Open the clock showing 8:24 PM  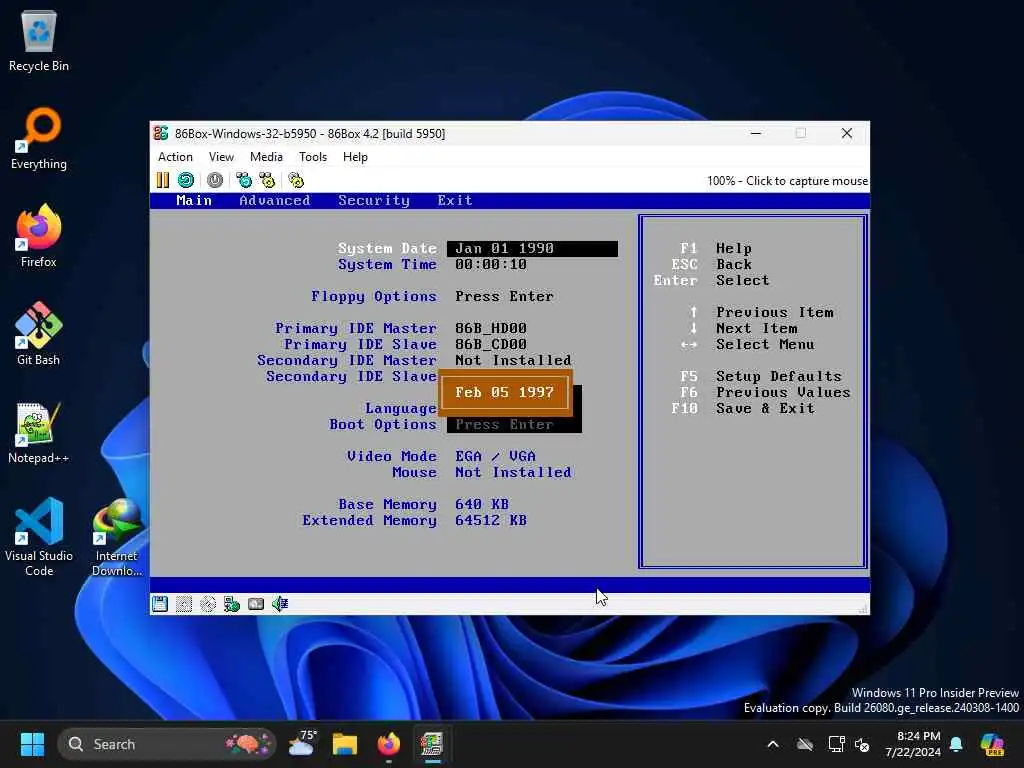pos(913,744)
